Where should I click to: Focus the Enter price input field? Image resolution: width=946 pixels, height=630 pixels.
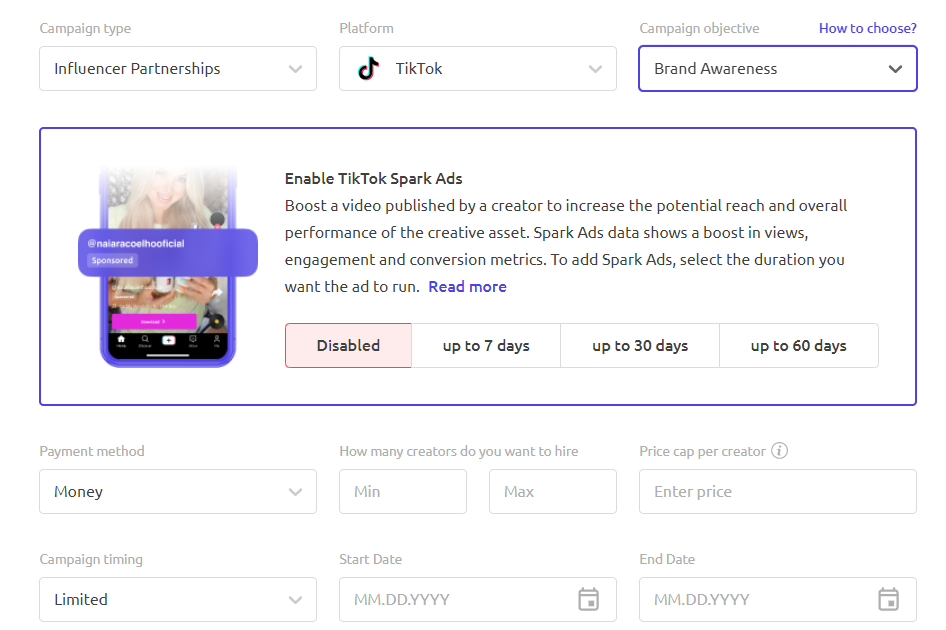point(778,492)
